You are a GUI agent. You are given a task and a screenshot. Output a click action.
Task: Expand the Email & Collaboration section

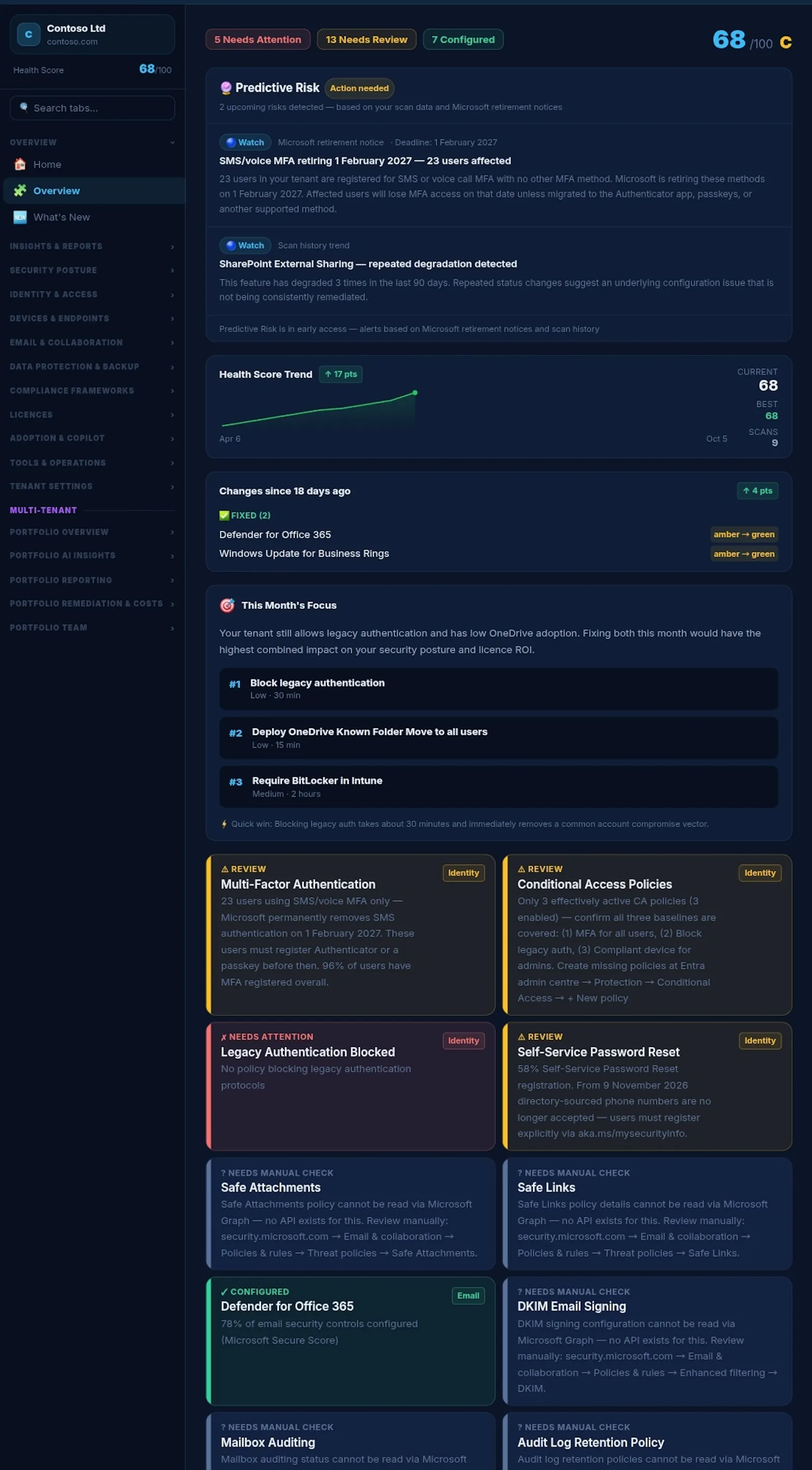point(92,342)
